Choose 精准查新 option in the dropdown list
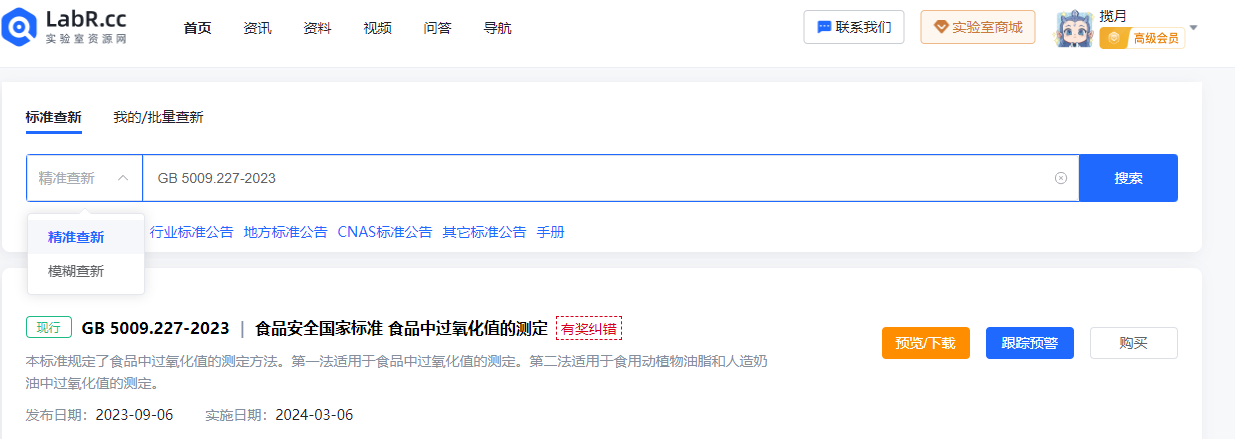The width and height of the screenshot is (1235, 439). click(76, 237)
